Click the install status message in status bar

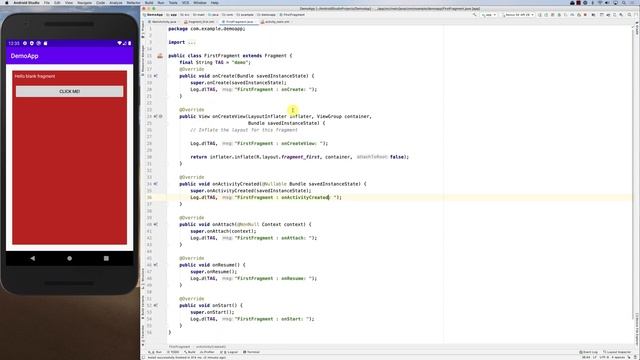coord(187,358)
